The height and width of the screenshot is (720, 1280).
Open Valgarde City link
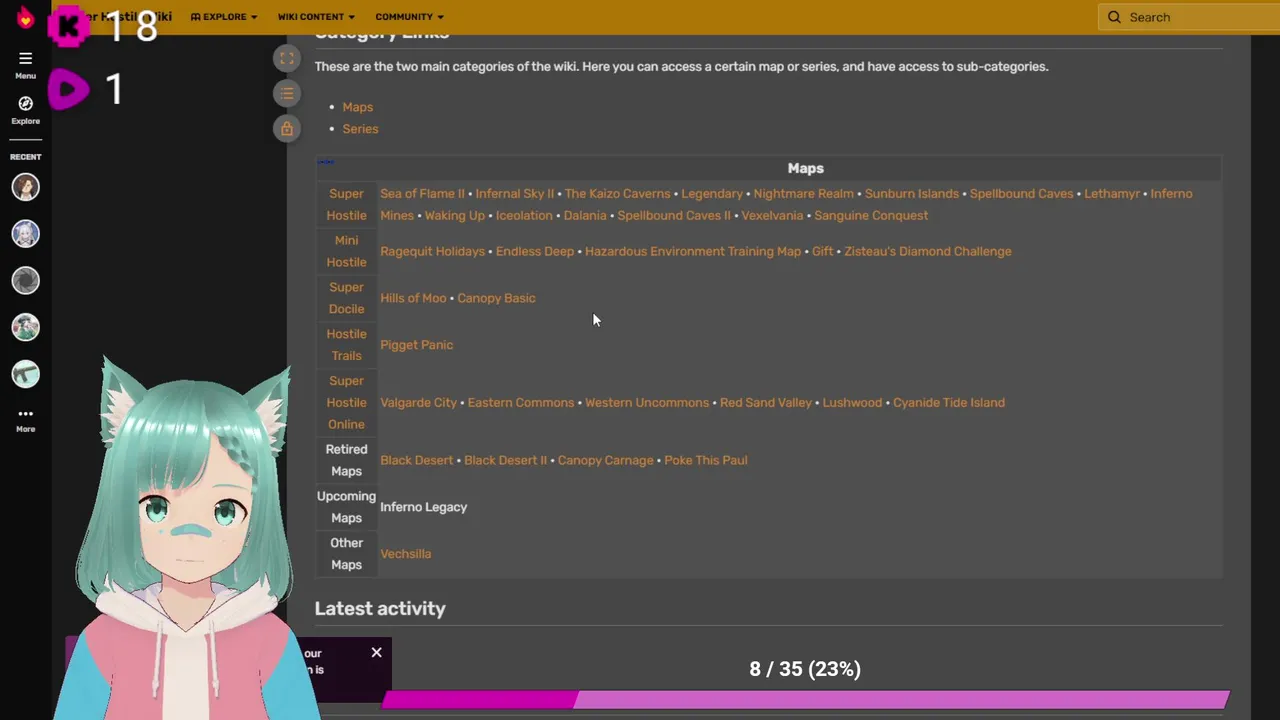click(x=418, y=403)
